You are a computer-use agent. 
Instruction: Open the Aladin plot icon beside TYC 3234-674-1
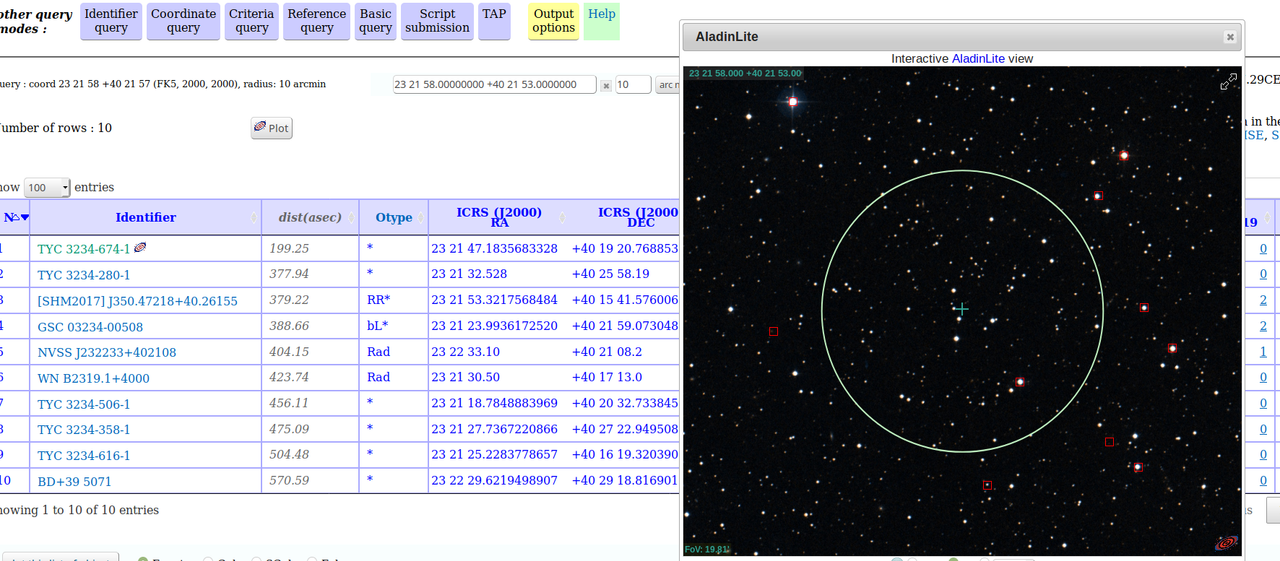click(140, 247)
